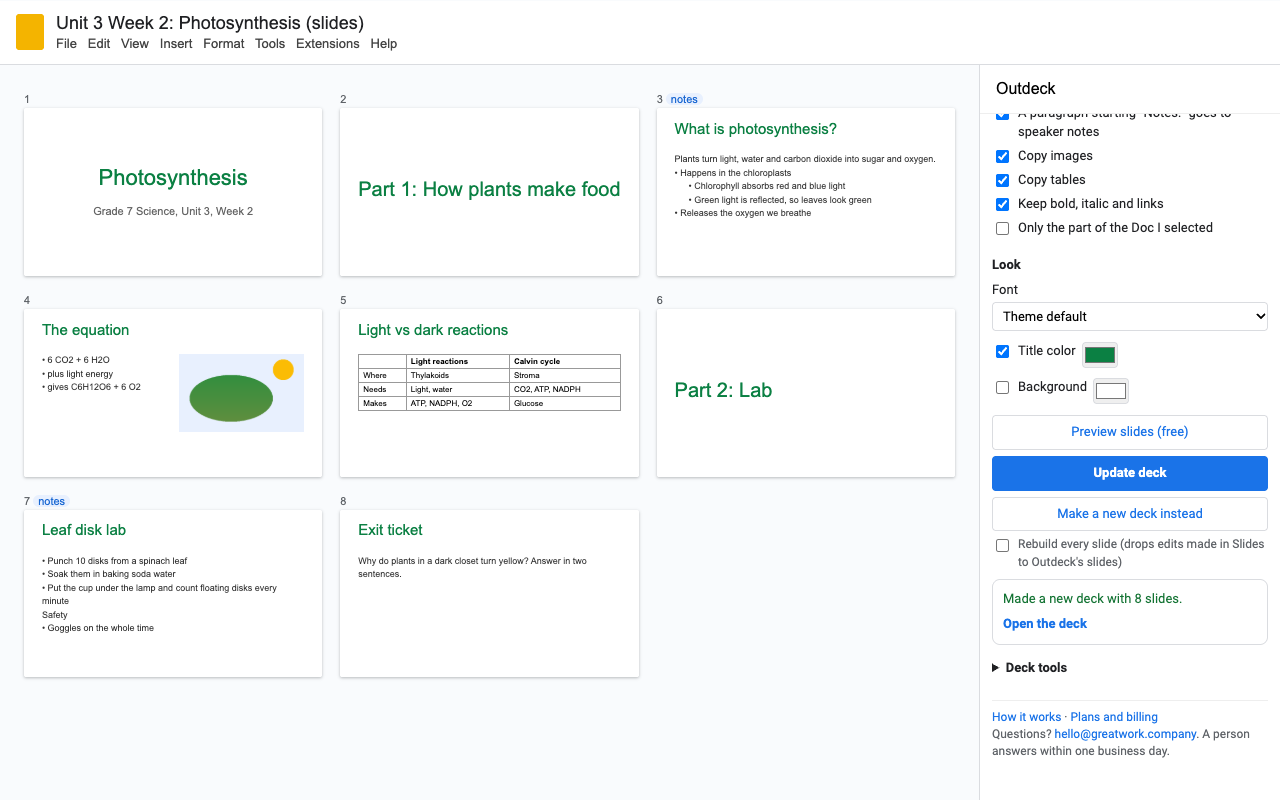The width and height of the screenshot is (1280, 800).
Task: Follow the Open the deck link
Action: point(1045,623)
